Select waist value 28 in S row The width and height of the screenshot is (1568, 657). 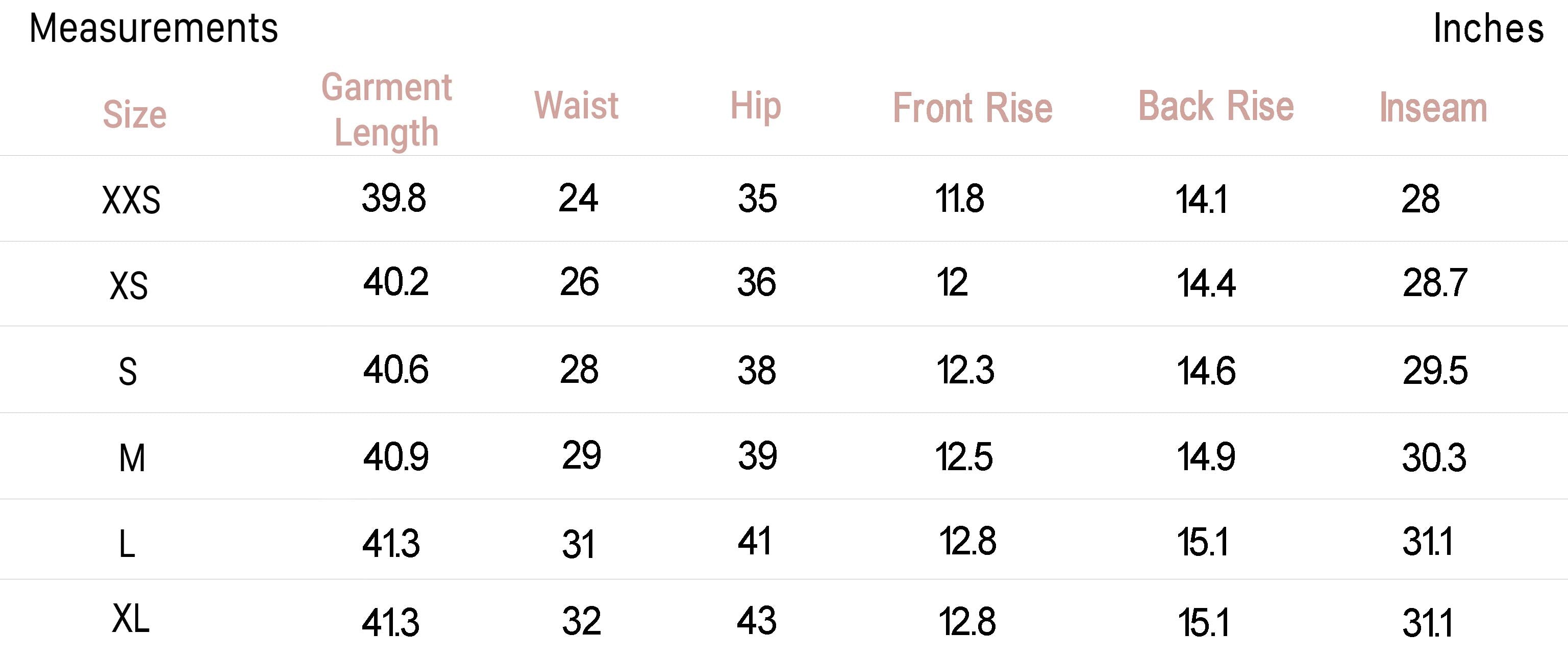[579, 370]
